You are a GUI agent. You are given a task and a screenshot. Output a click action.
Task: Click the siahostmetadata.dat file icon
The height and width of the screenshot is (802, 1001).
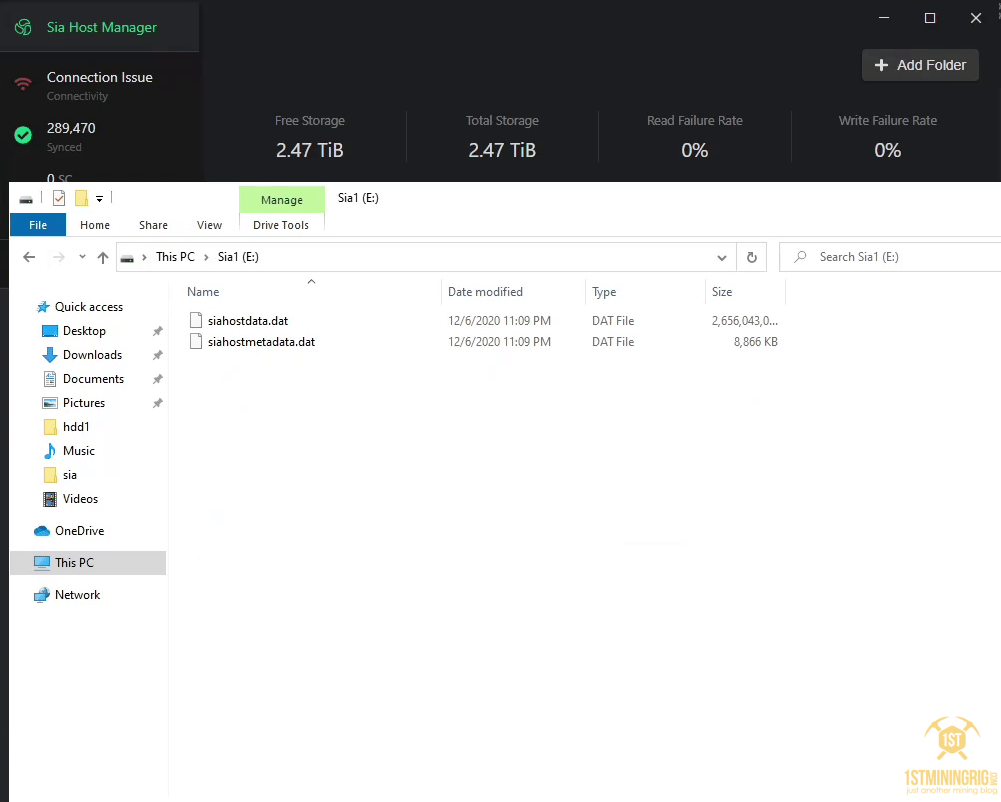coord(196,342)
